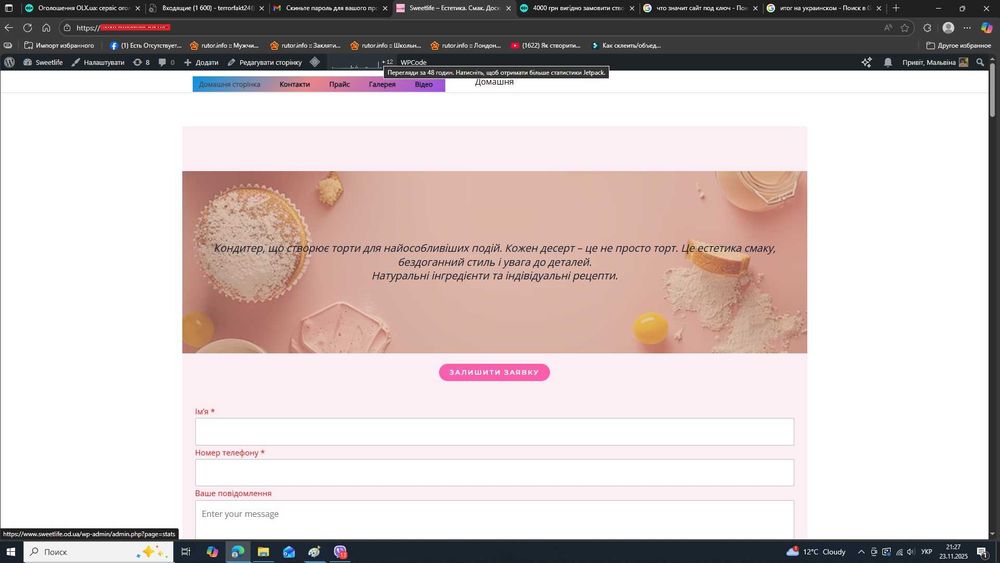Open browser Settings and more ellipsis
The image size is (1000, 563).
(x=967, y=27)
